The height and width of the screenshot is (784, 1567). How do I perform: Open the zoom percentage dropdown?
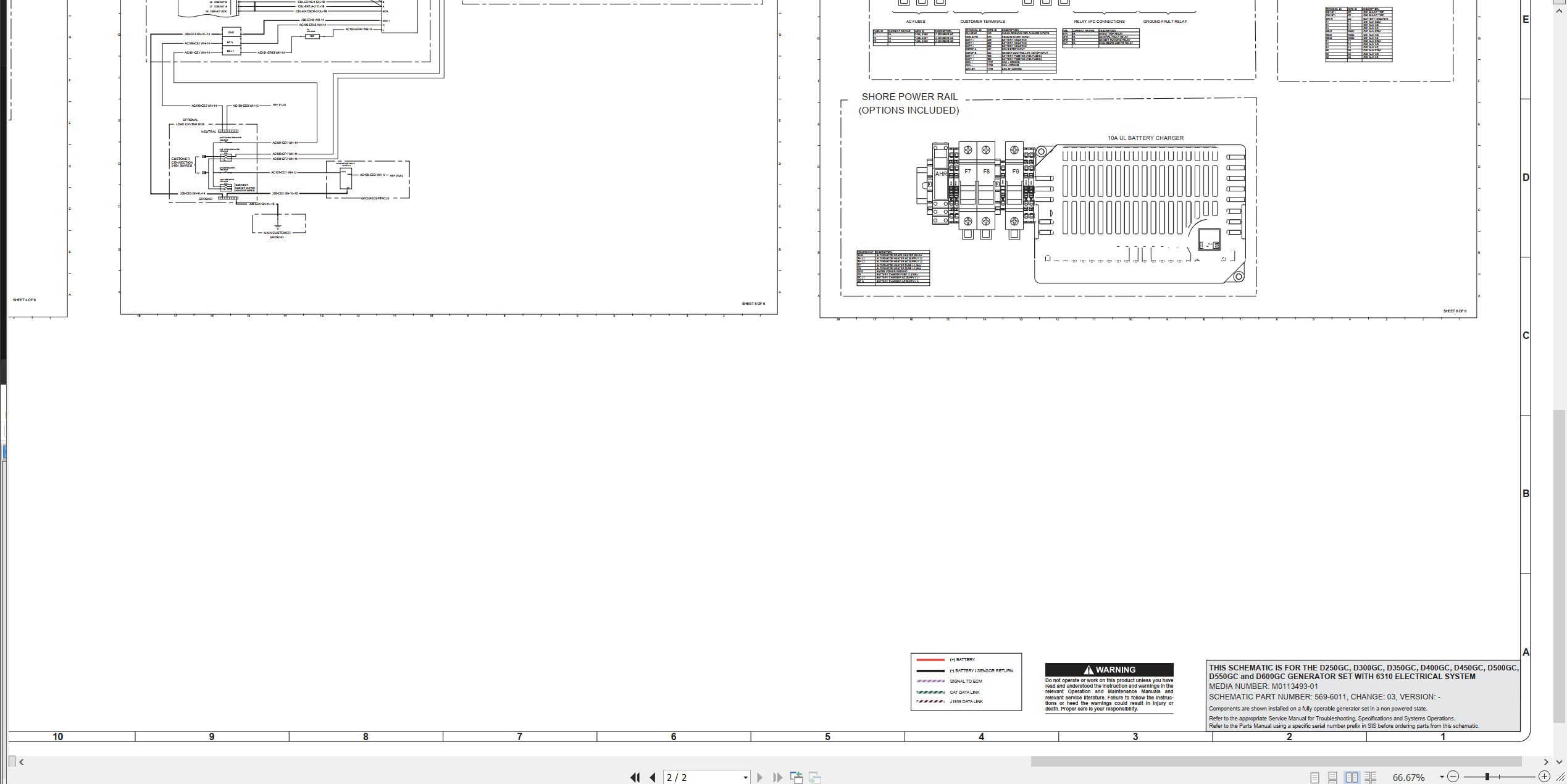point(1442,777)
